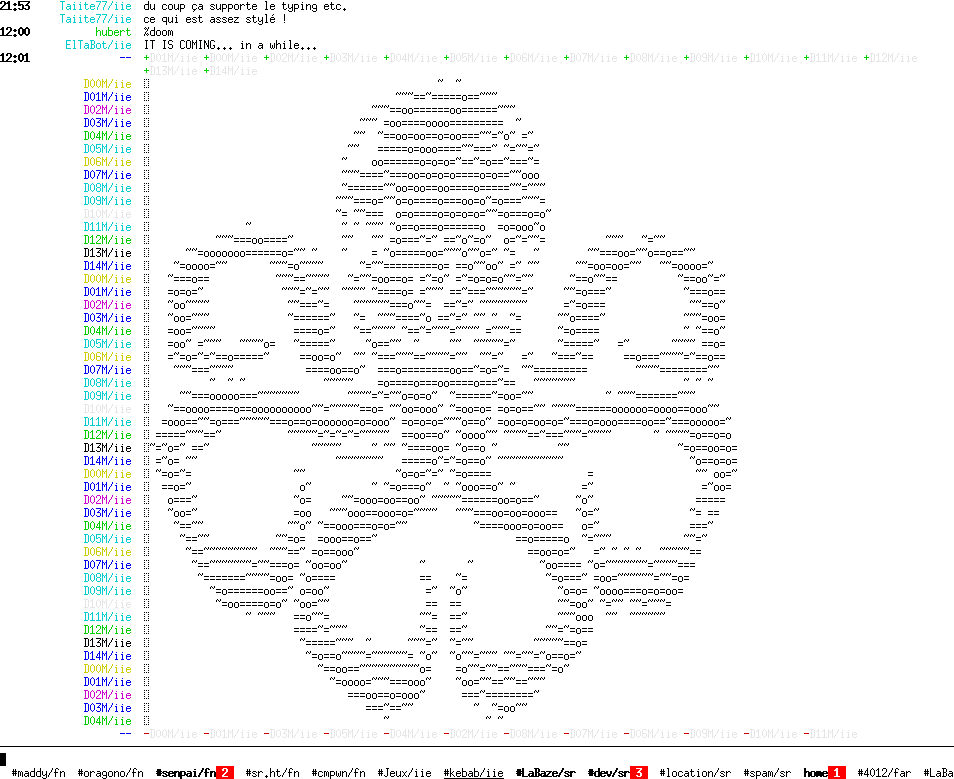
Task: Go to the home buffer
Action: (815, 773)
